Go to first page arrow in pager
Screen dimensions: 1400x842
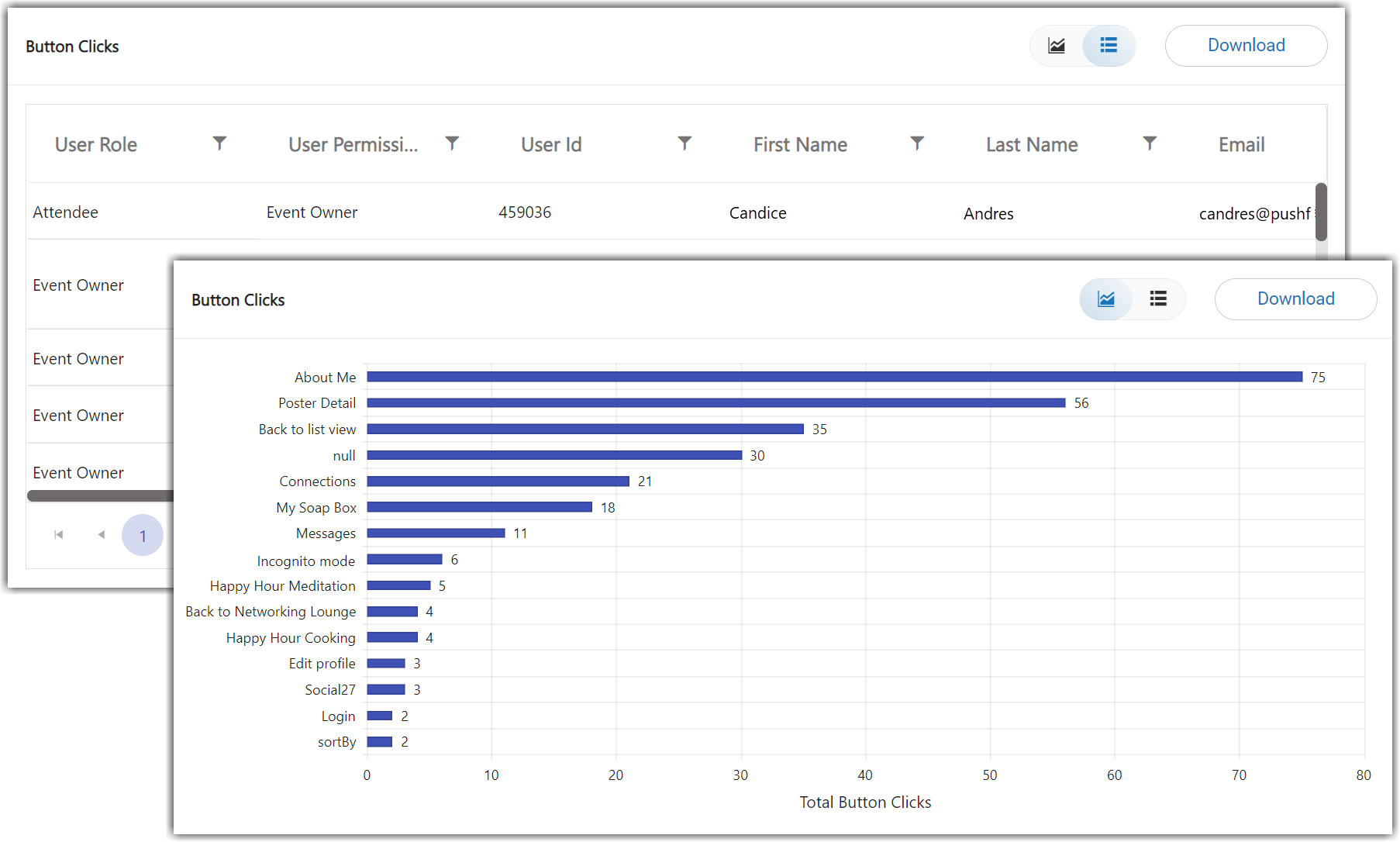pyautogui.click(x=59, y=534)
